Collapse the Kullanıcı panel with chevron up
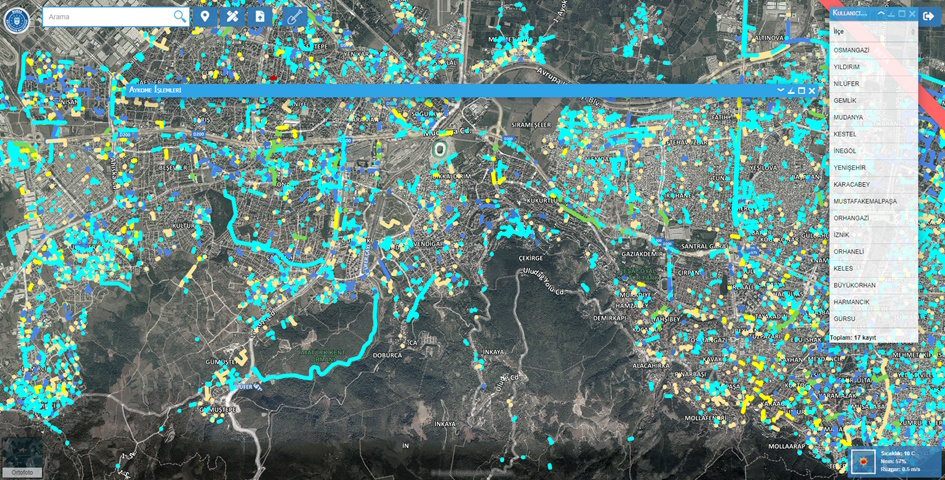Screen dimensions: 945x480 (881, 14)
